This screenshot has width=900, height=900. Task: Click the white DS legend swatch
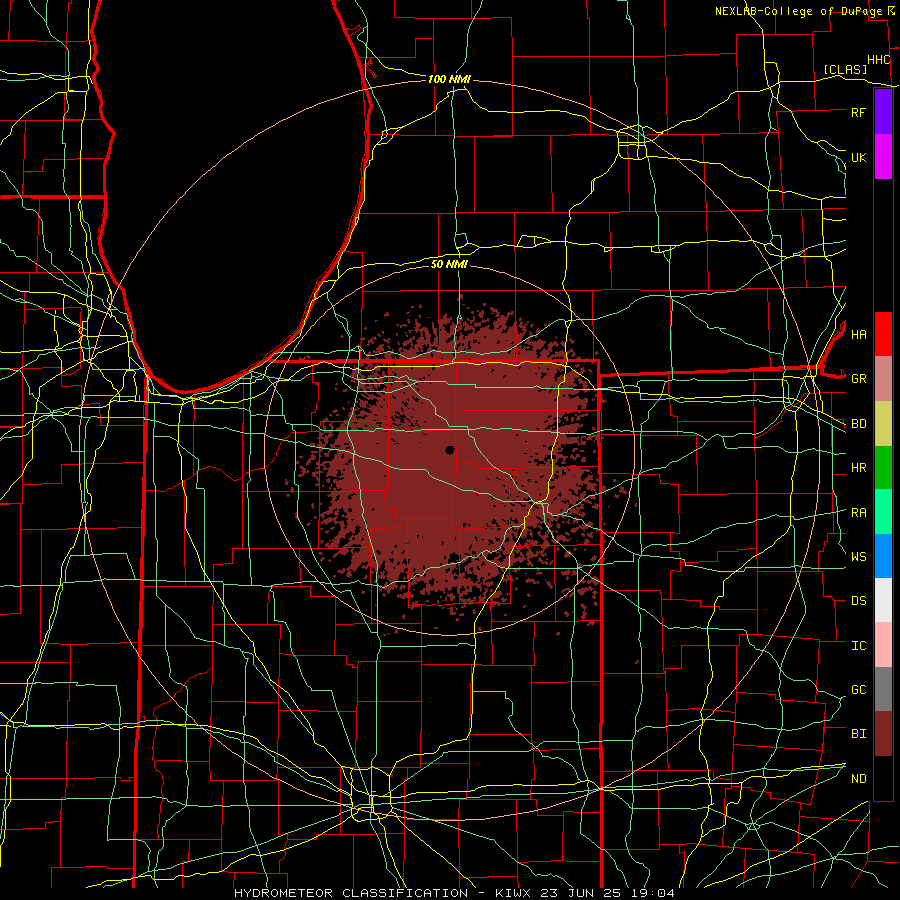883,600
